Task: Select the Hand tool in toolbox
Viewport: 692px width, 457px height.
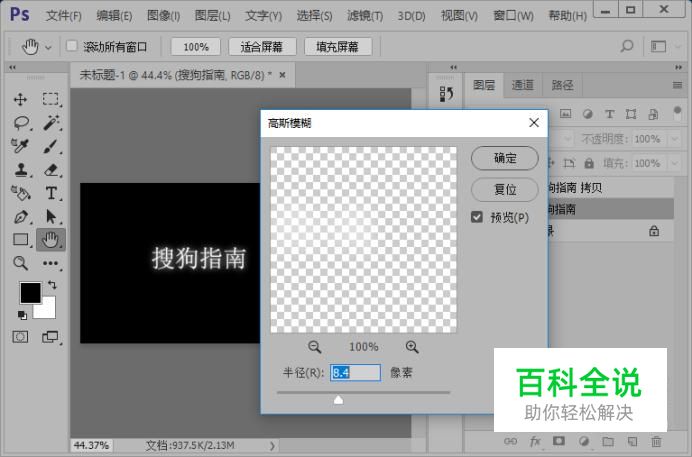Action: (50, 240)
